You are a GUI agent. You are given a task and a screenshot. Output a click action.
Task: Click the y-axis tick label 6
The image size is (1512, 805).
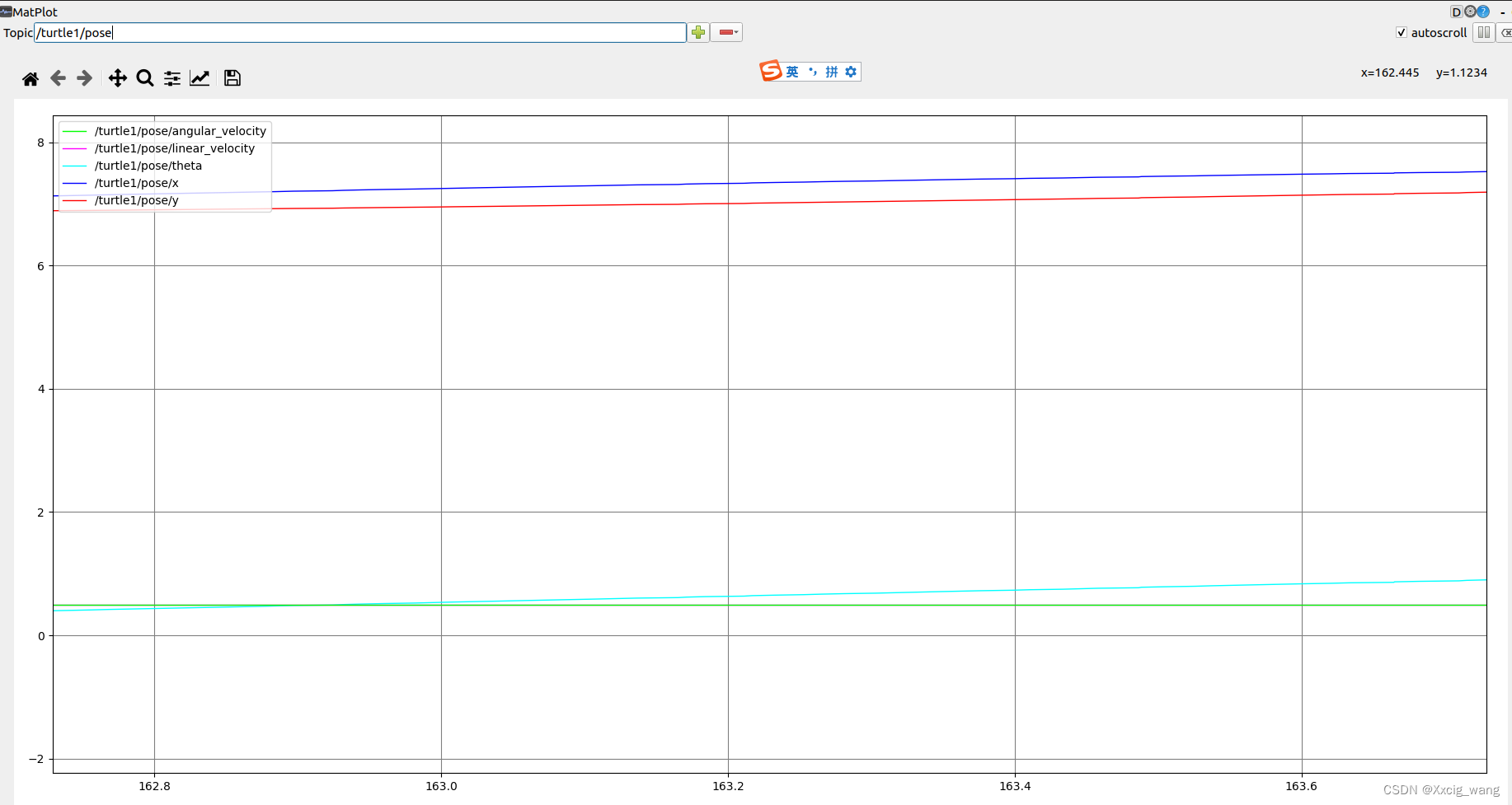click(41, 266)
